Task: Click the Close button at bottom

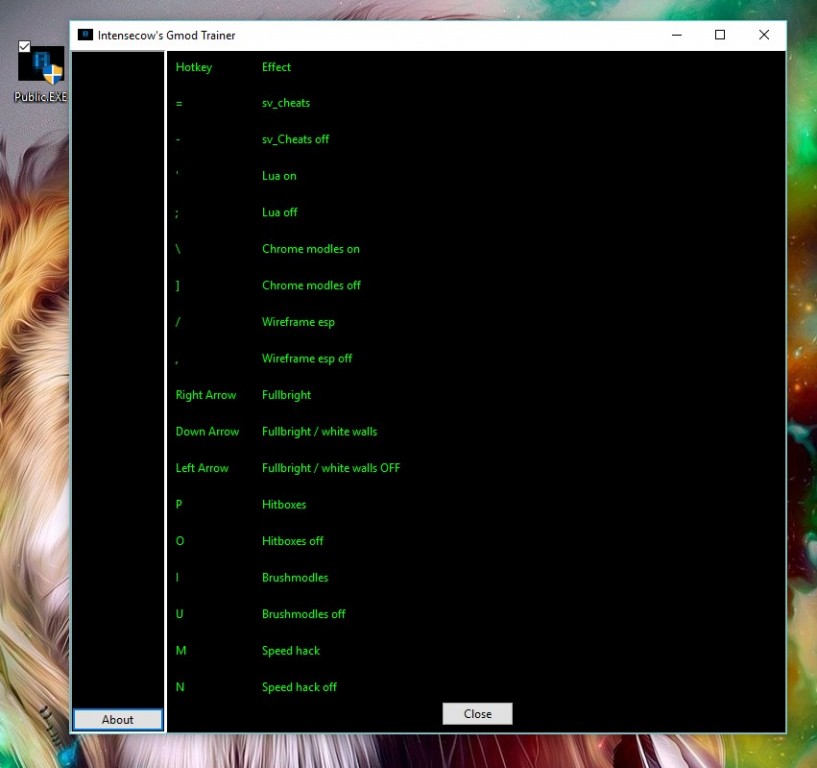Action: click(477, 714)
